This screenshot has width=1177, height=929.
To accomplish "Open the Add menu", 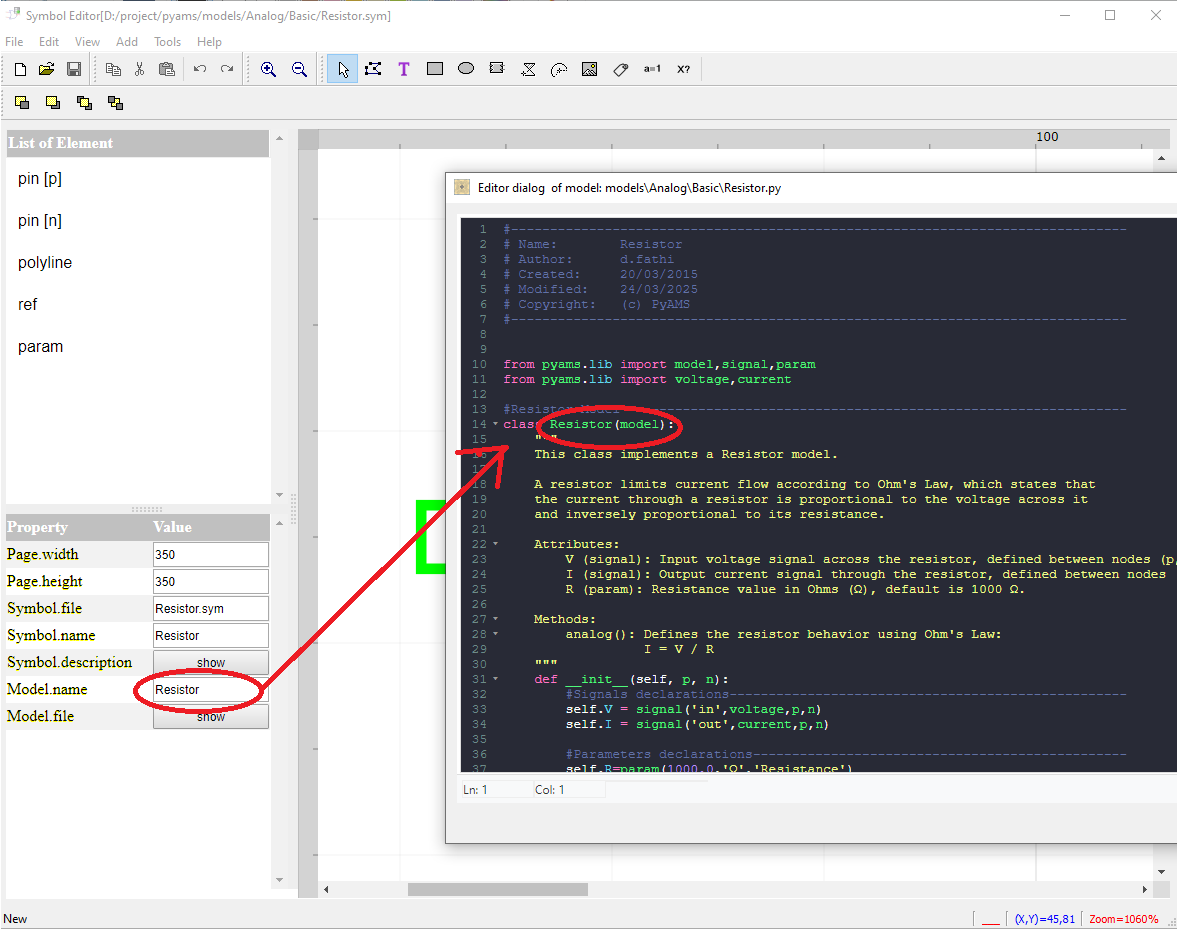I will tap(127, 42).
